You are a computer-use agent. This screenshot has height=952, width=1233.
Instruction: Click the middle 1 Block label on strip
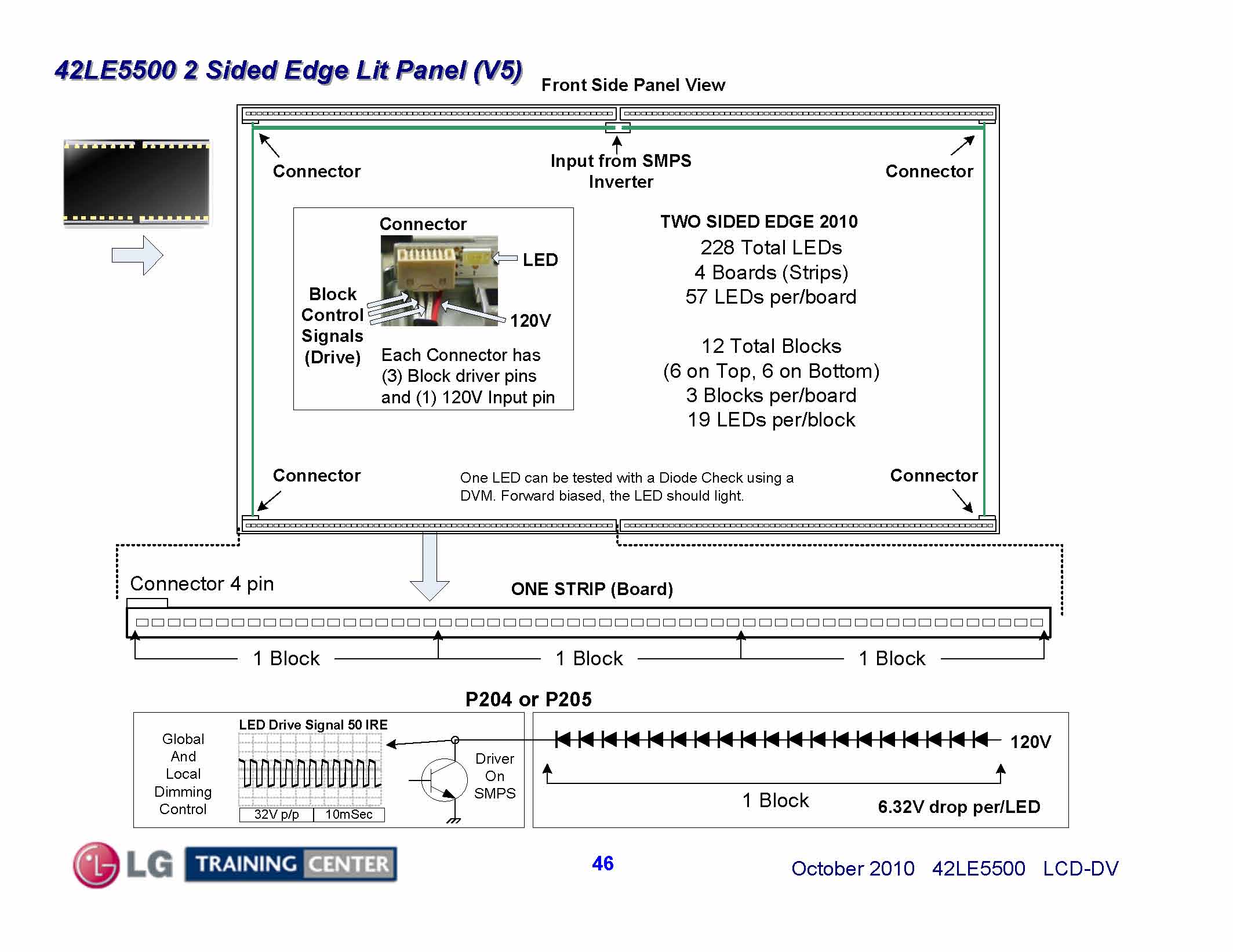[589, 658]
